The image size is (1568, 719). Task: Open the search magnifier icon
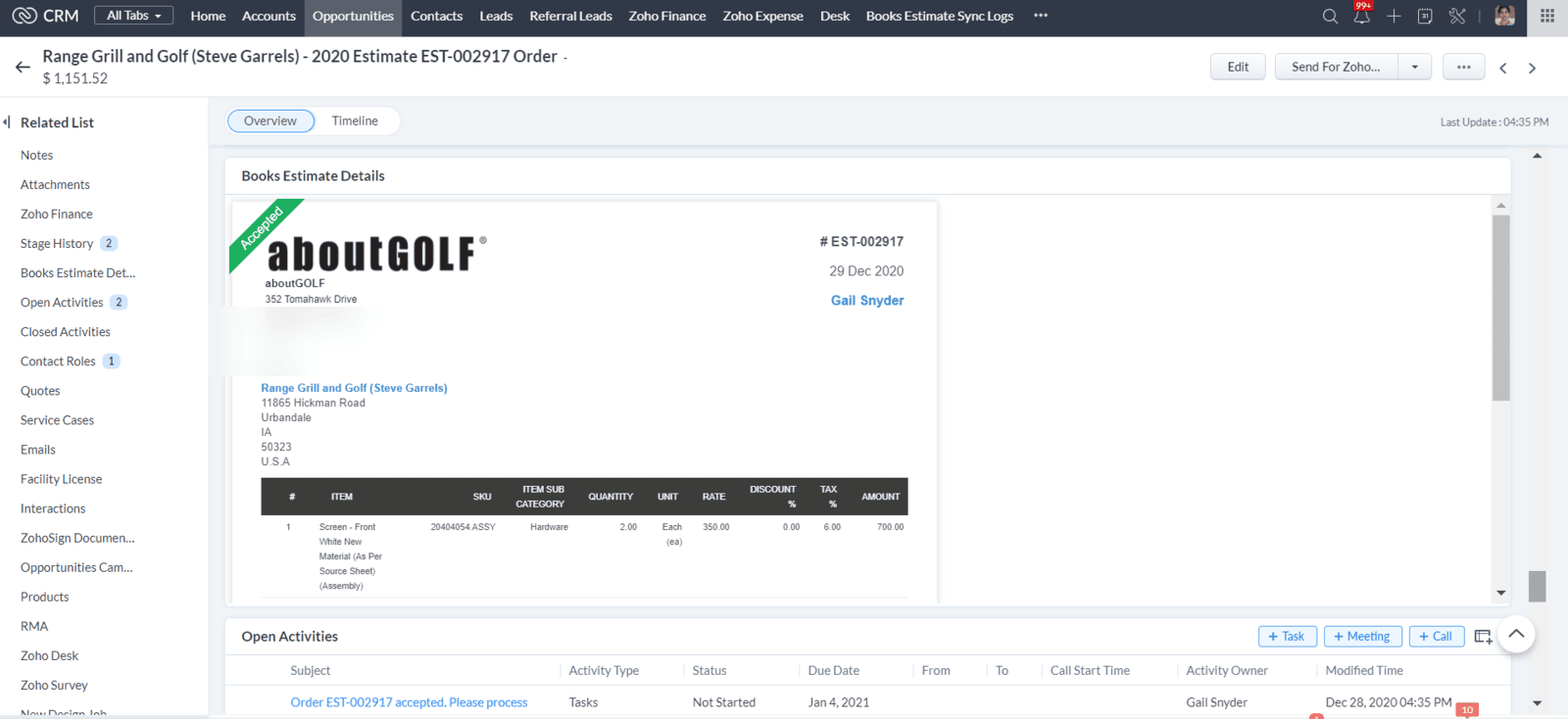click(x=1330, y=16)
